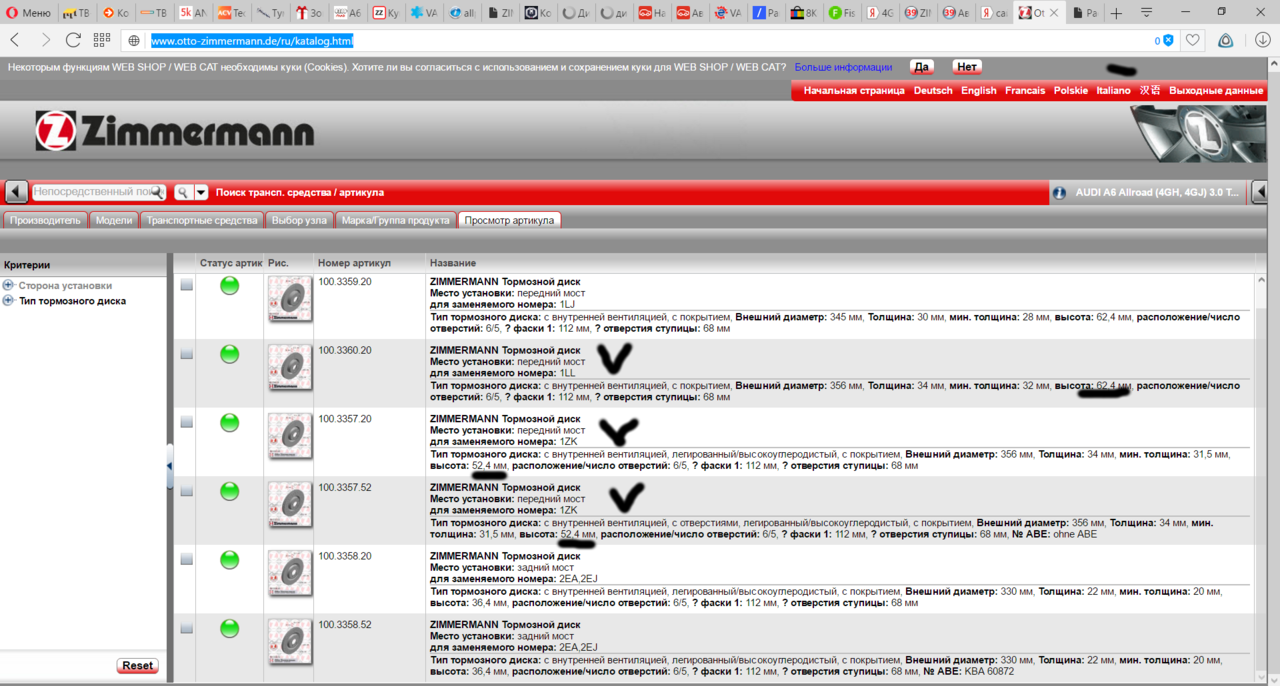1280x686 pixels.
Task: Add the page to bookmarks with the heart icon
Action: (x=1192, y=40)
